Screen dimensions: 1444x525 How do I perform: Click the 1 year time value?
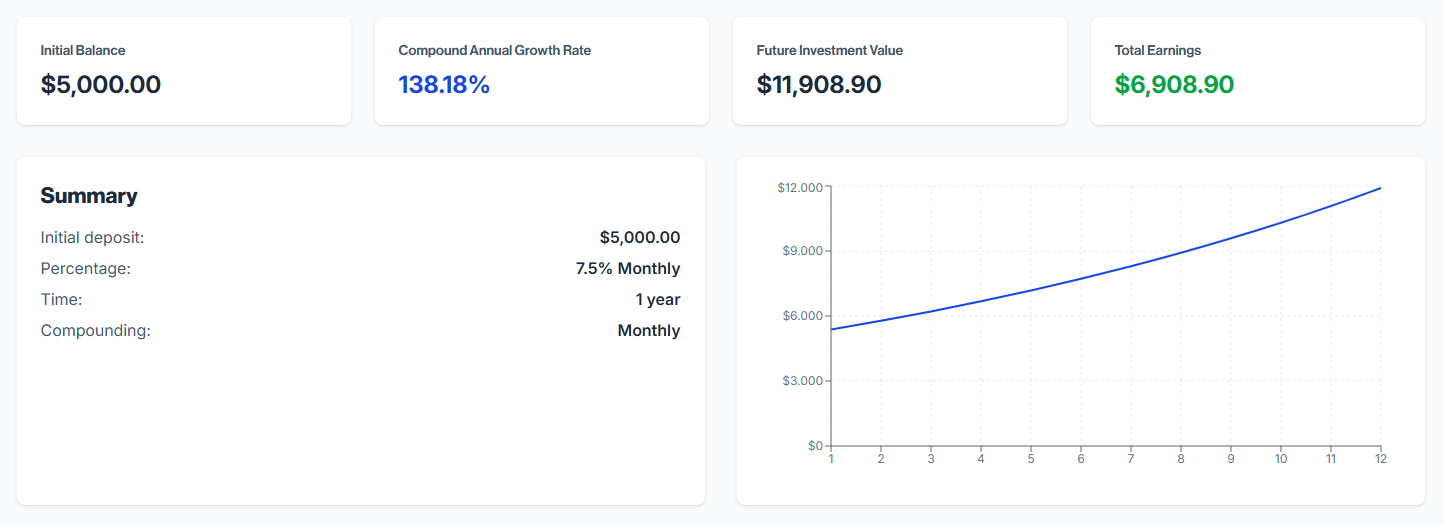(x=658, y=300)
